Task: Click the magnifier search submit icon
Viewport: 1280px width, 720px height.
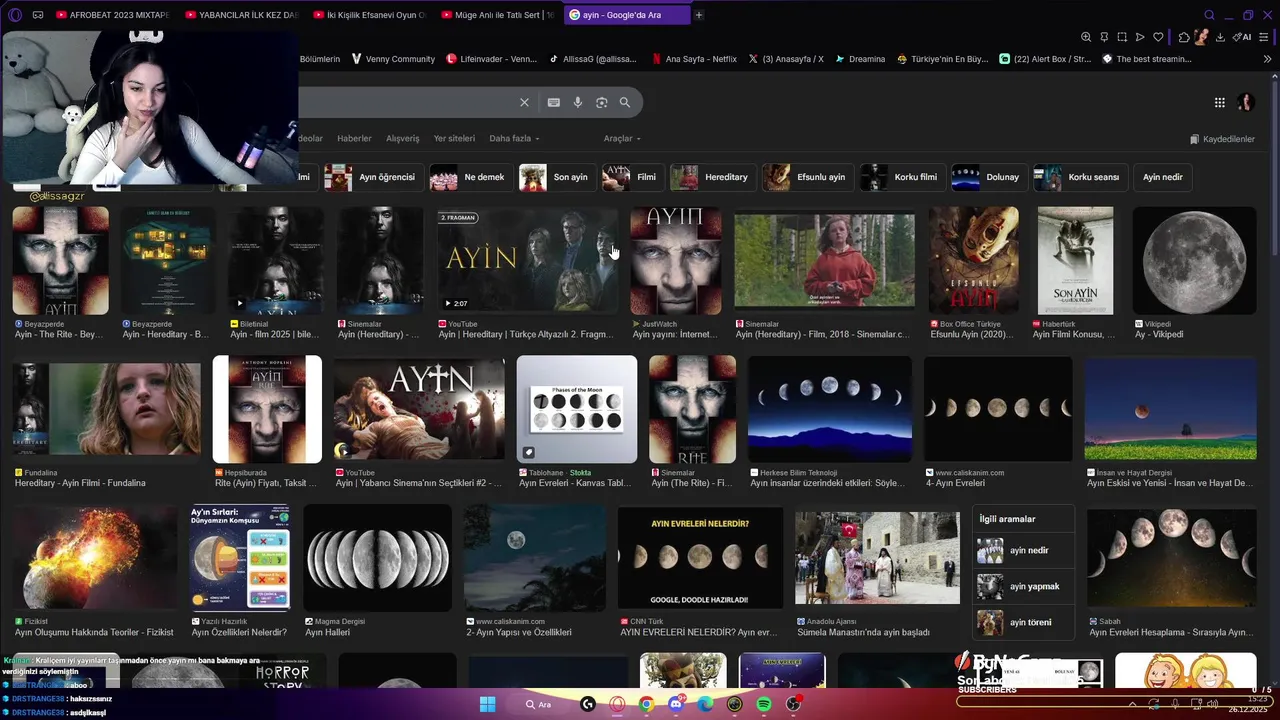Action: 625,102
